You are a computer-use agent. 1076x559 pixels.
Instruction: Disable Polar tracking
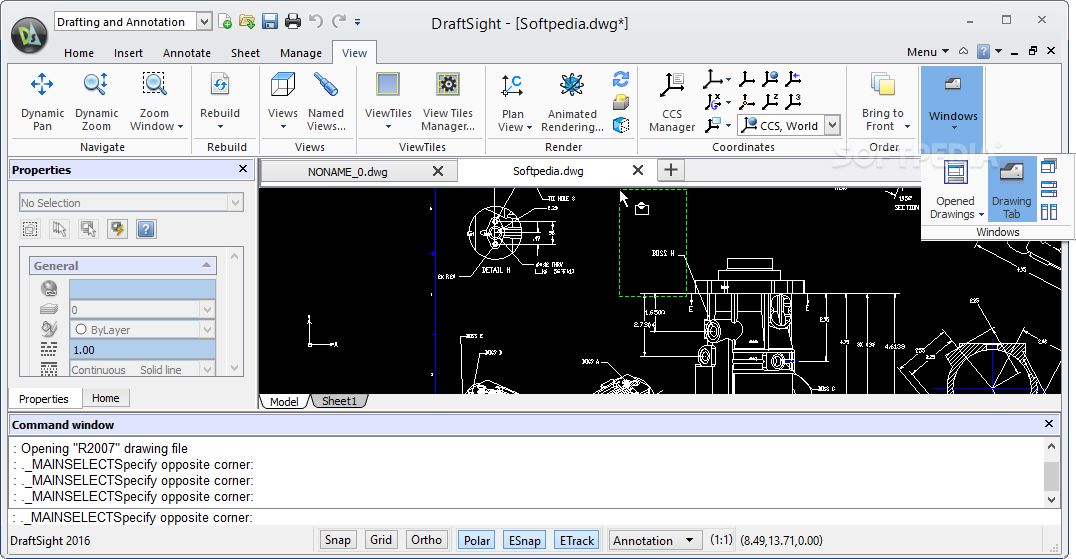(477, 540)
